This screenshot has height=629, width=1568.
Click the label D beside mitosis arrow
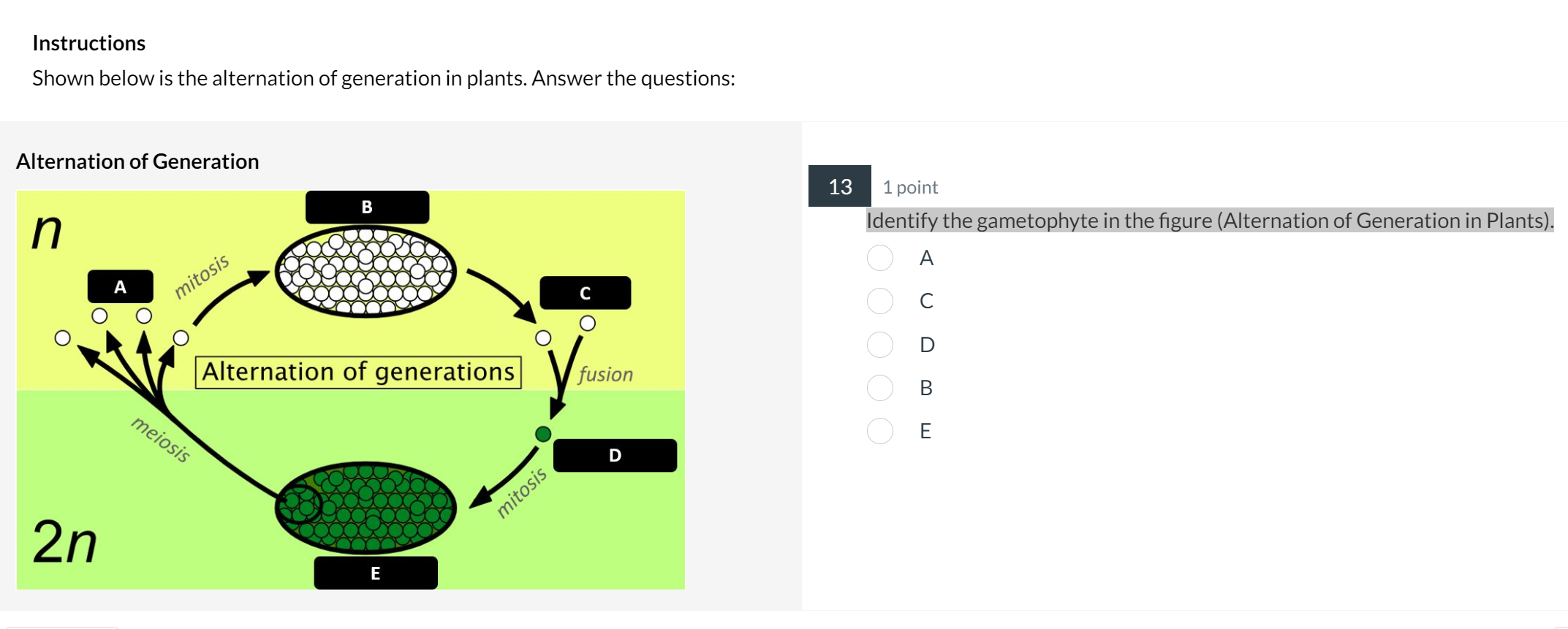616,455
